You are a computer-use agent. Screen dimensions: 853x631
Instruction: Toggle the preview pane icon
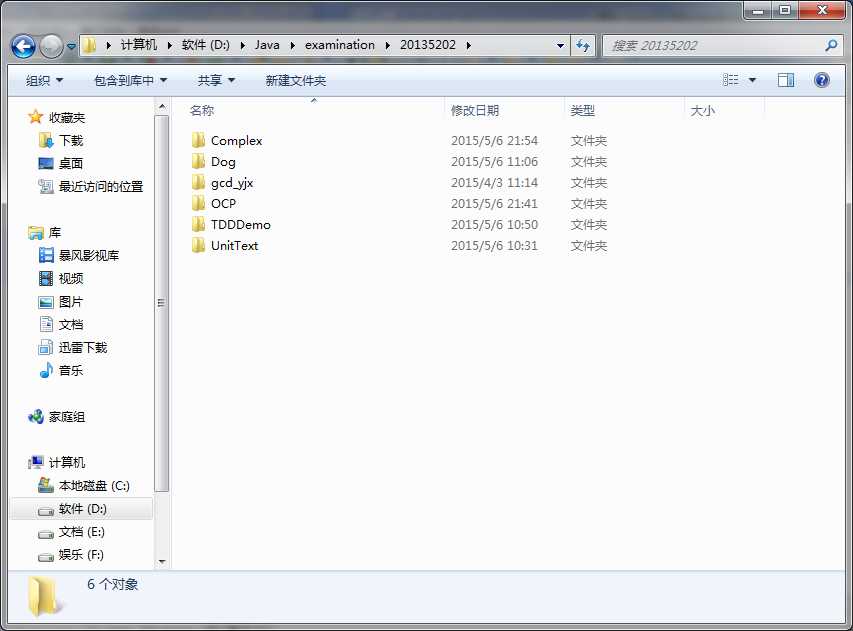pyautogui.click(x=786, y=81)
